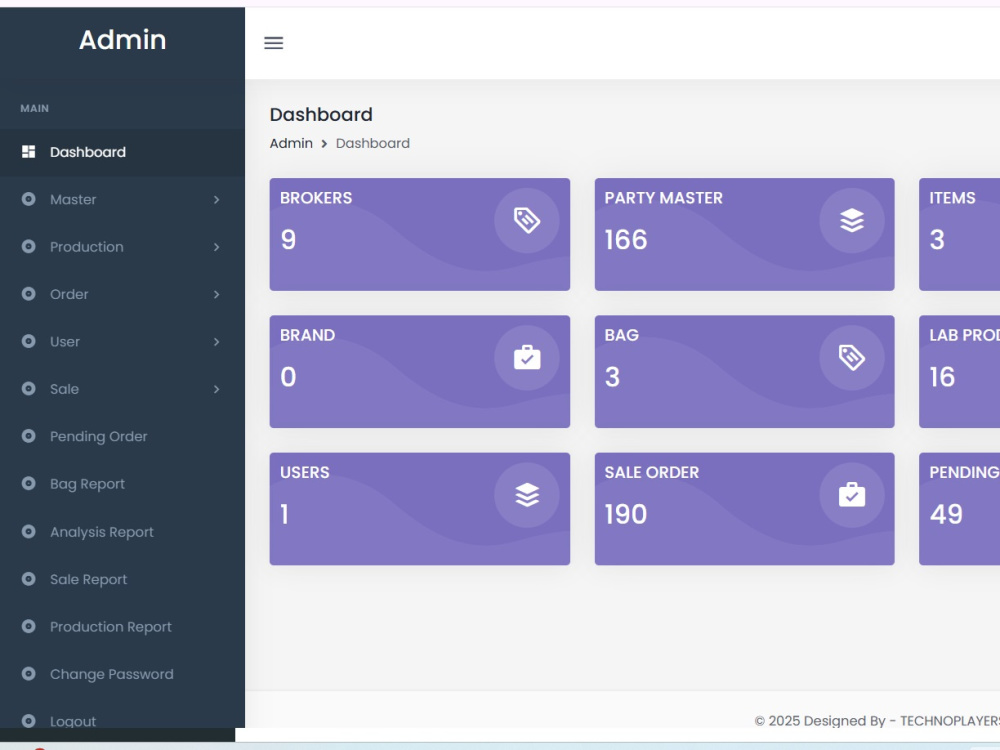The height and width of the screenshot is (750, 1000).
Task: Click the circle icon beside Analysis Report
Action: click(x=29, y=531)
